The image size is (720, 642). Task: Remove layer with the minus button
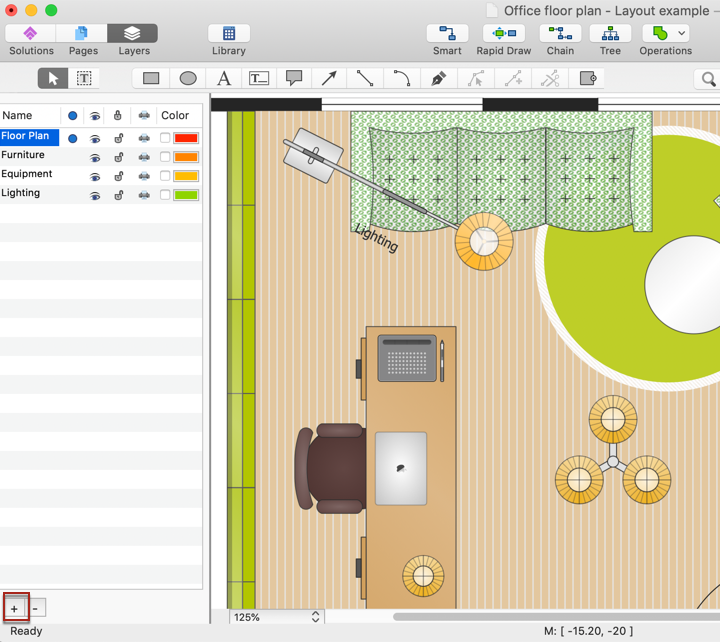(x=35, y=608)
